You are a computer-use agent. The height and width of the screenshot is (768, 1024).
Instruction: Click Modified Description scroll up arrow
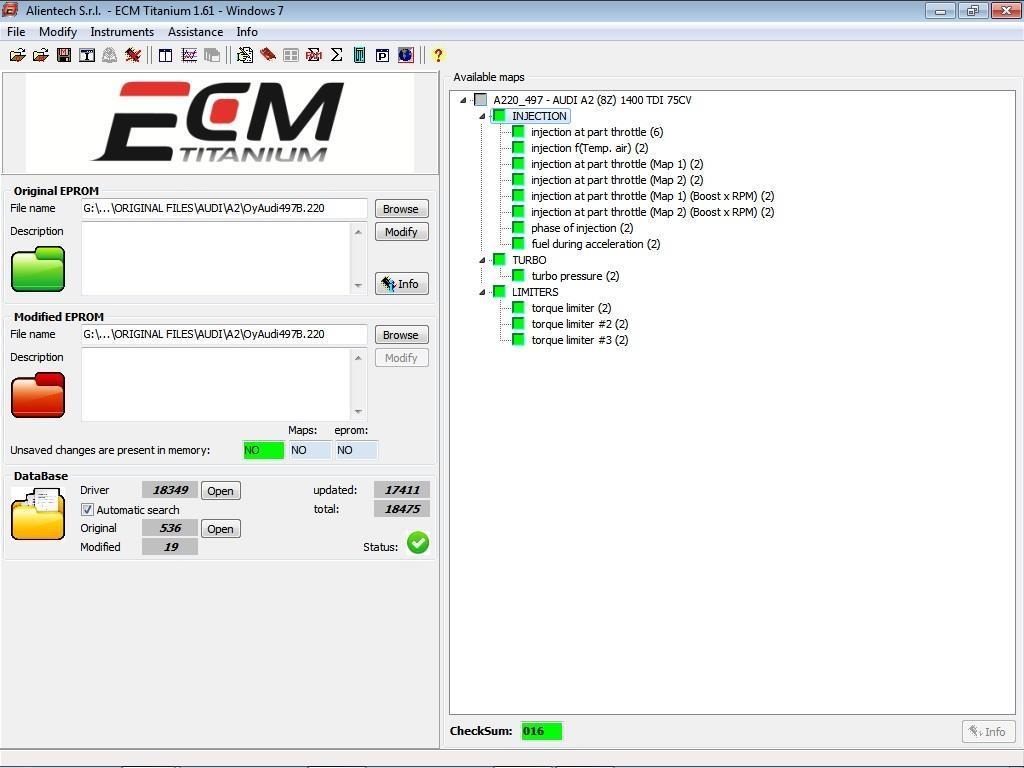[x=358, y=358]
